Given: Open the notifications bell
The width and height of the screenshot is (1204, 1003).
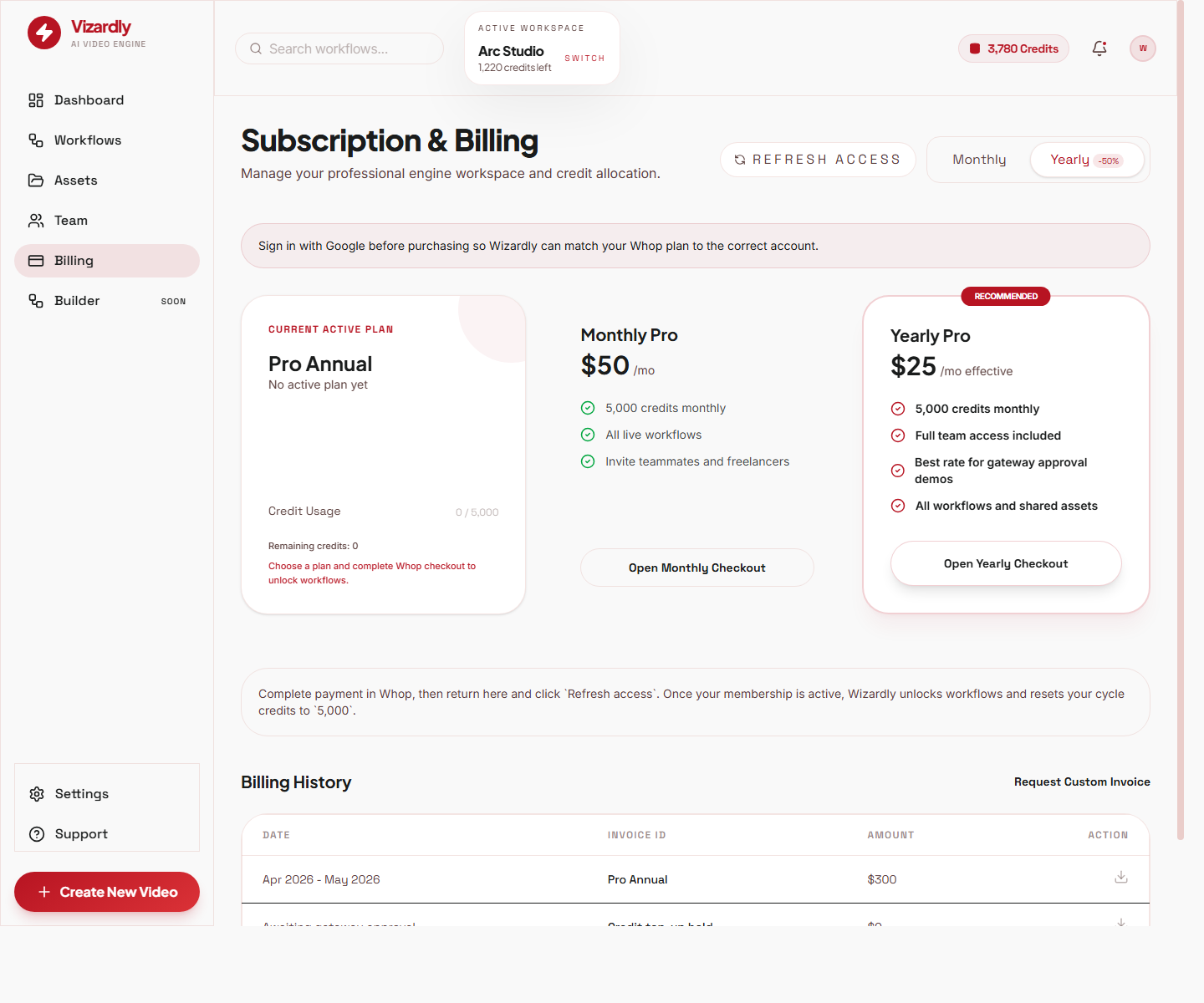Looking at the screenshot, I should click(1099, 48).
